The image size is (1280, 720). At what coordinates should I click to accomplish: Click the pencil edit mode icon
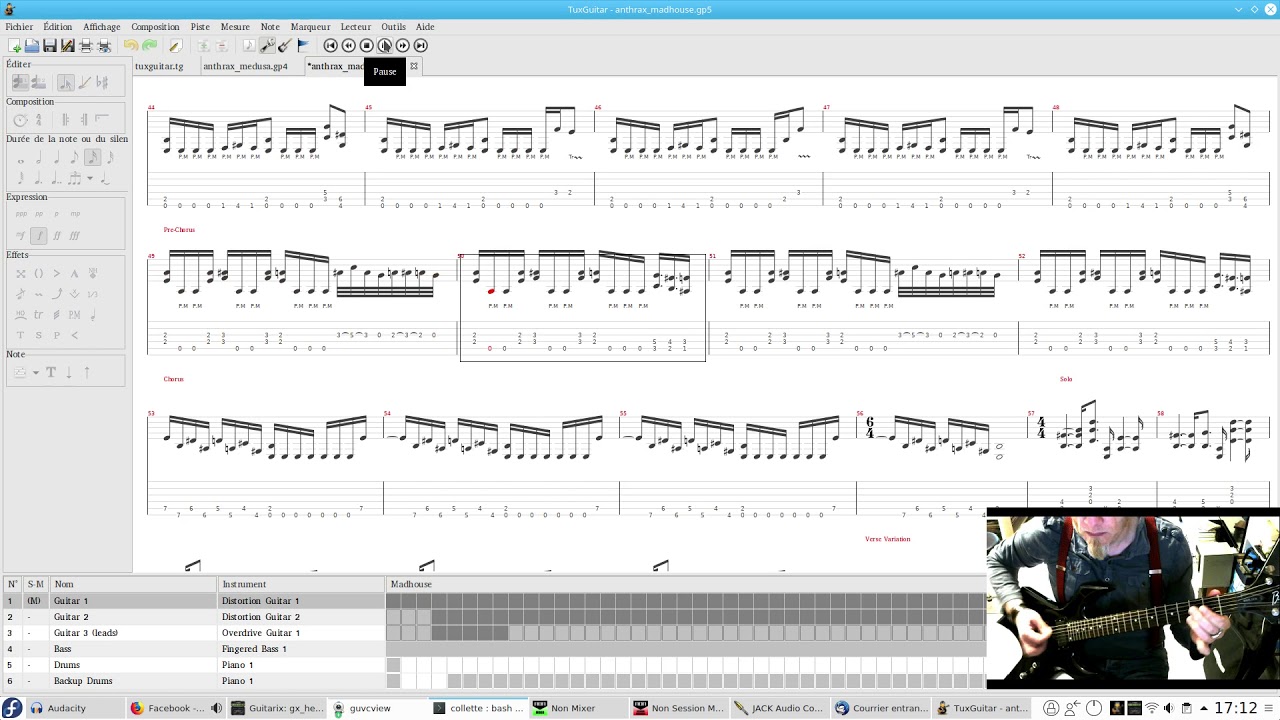tap(175, 45)
